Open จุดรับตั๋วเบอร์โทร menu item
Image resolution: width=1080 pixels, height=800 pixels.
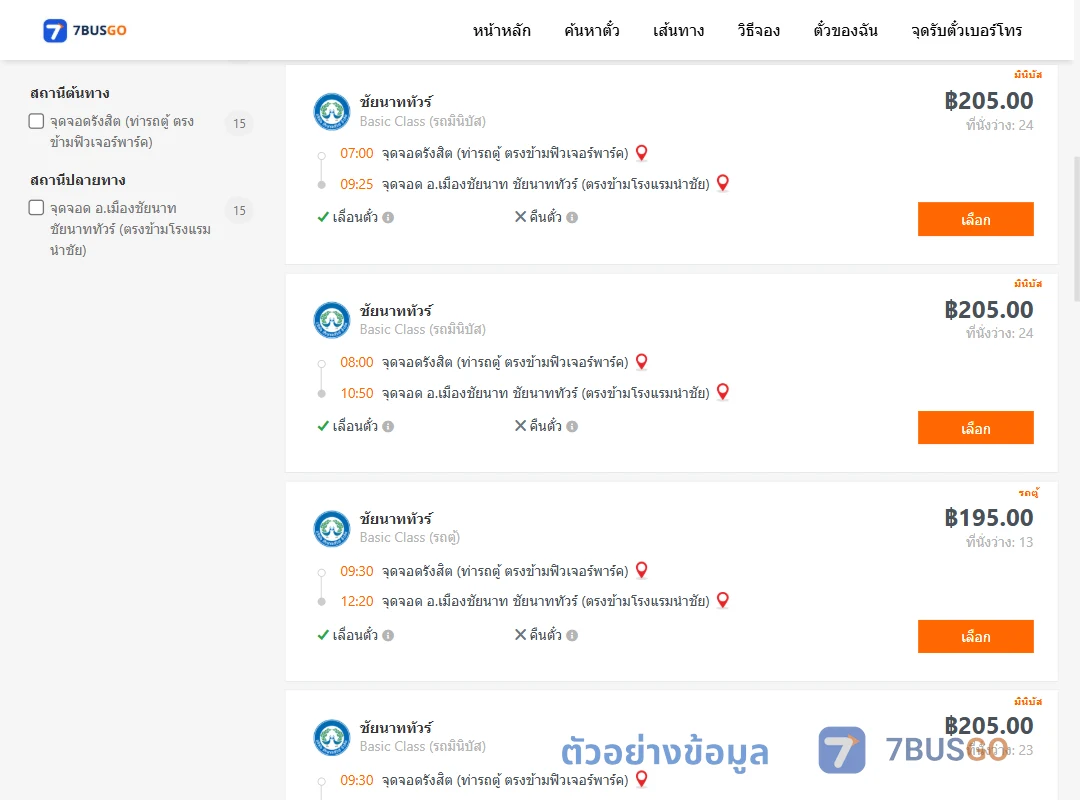(966, 30)
